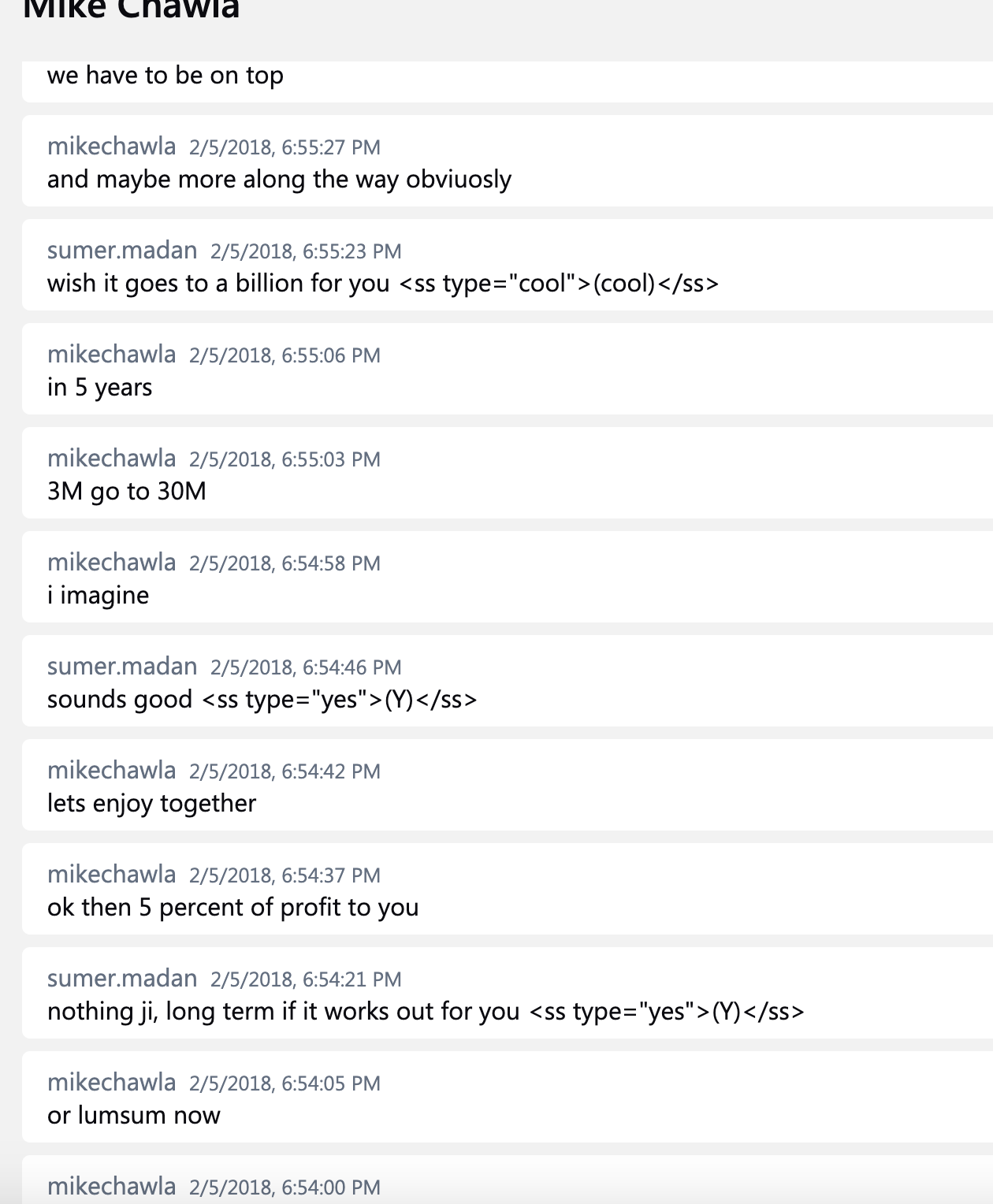Select the "sounds good" message text
993x1204 pixels.
click(x=262, y=700)
